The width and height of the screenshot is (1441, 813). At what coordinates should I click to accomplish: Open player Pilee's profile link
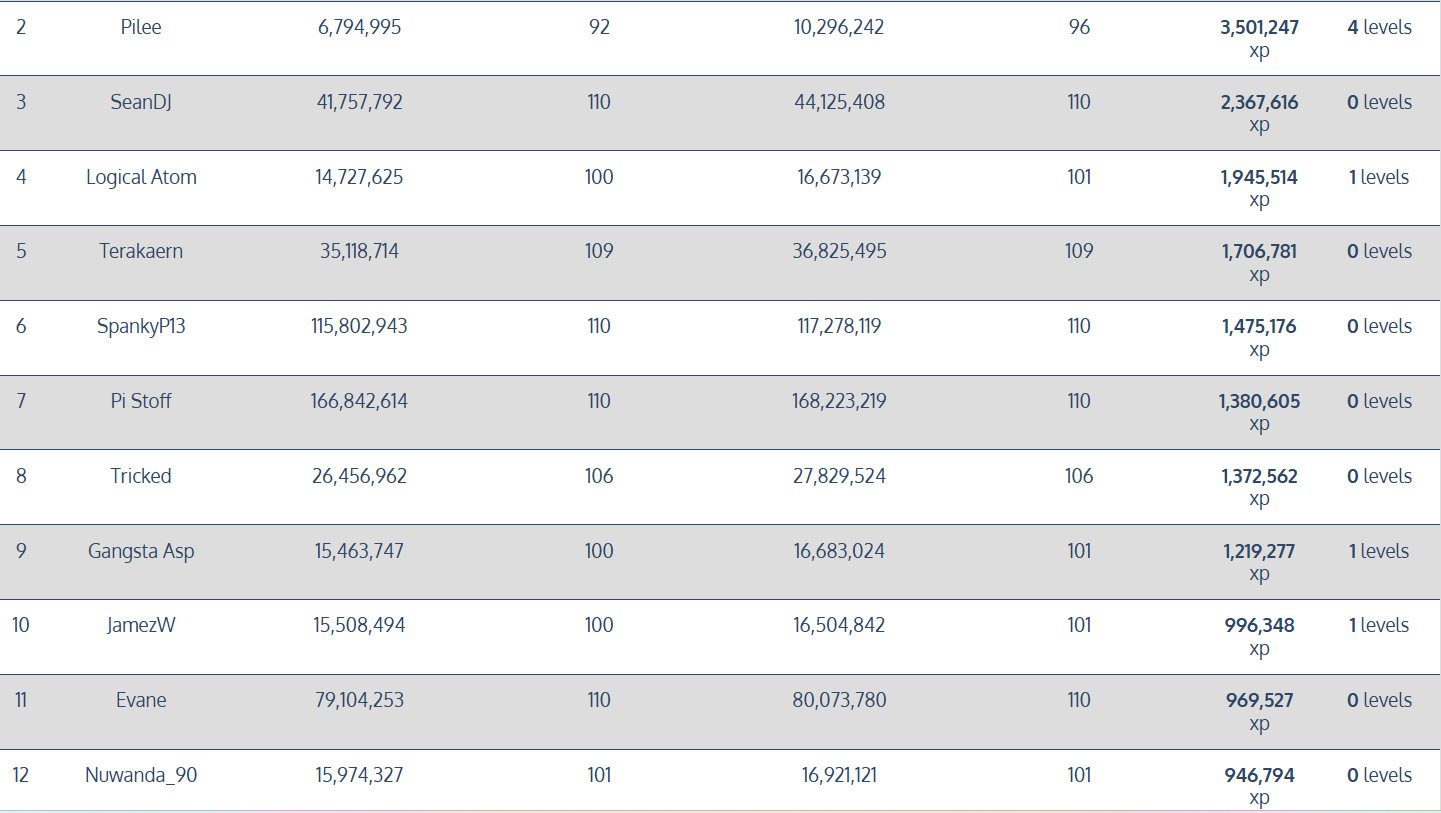[x=141, y=27]
